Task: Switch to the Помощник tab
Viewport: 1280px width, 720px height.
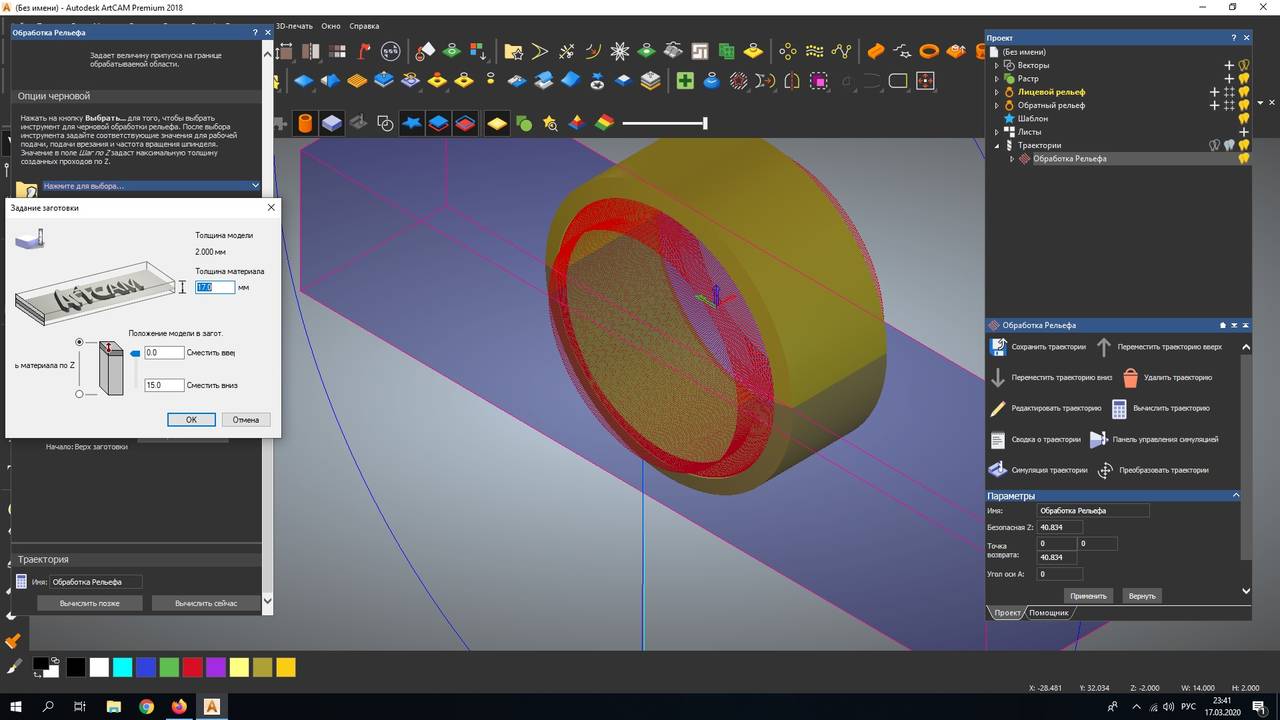Action: coord(1049,612)
